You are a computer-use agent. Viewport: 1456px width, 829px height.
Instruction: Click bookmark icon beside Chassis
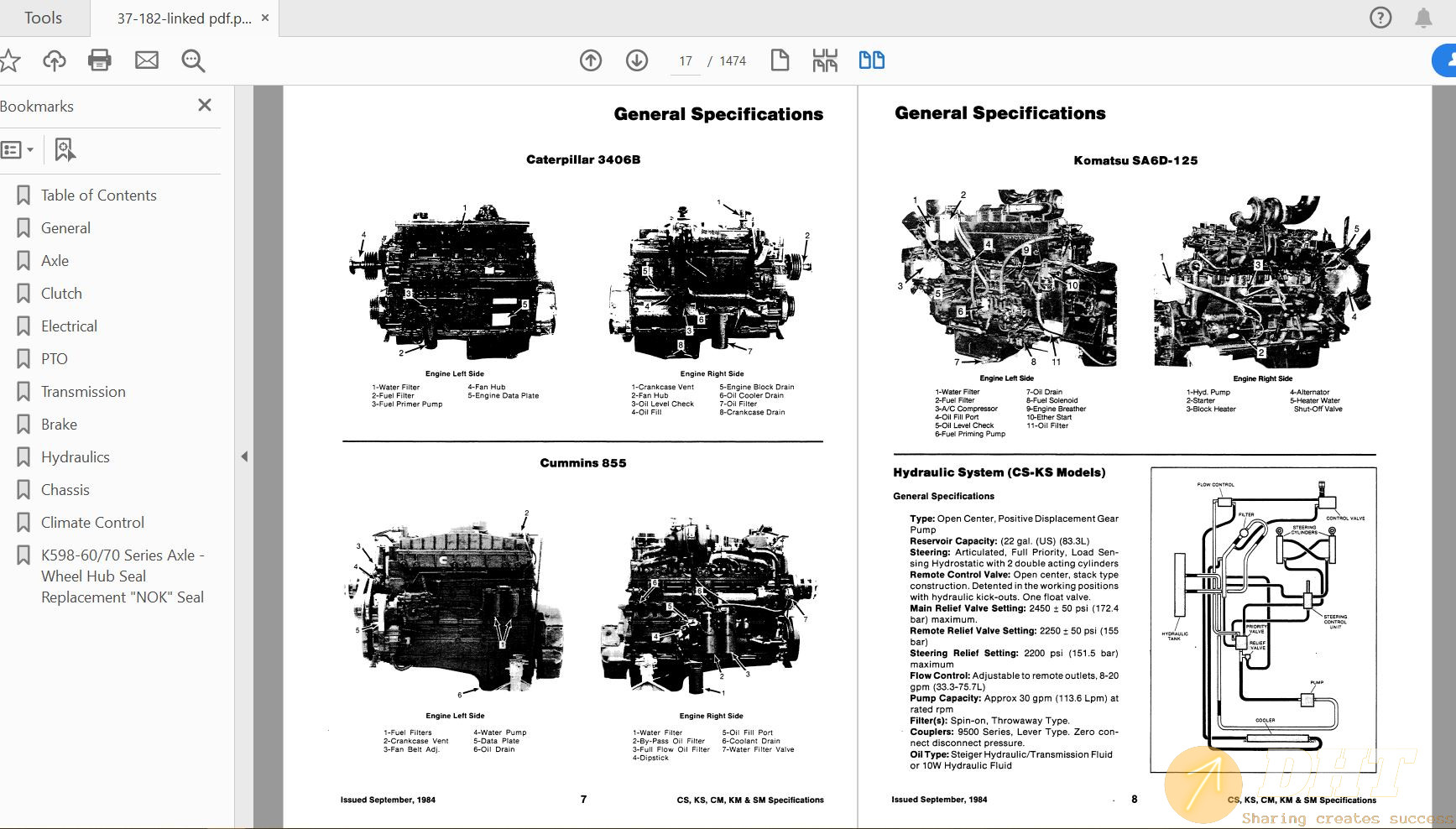pyautogui.click(x=23, y=490)
